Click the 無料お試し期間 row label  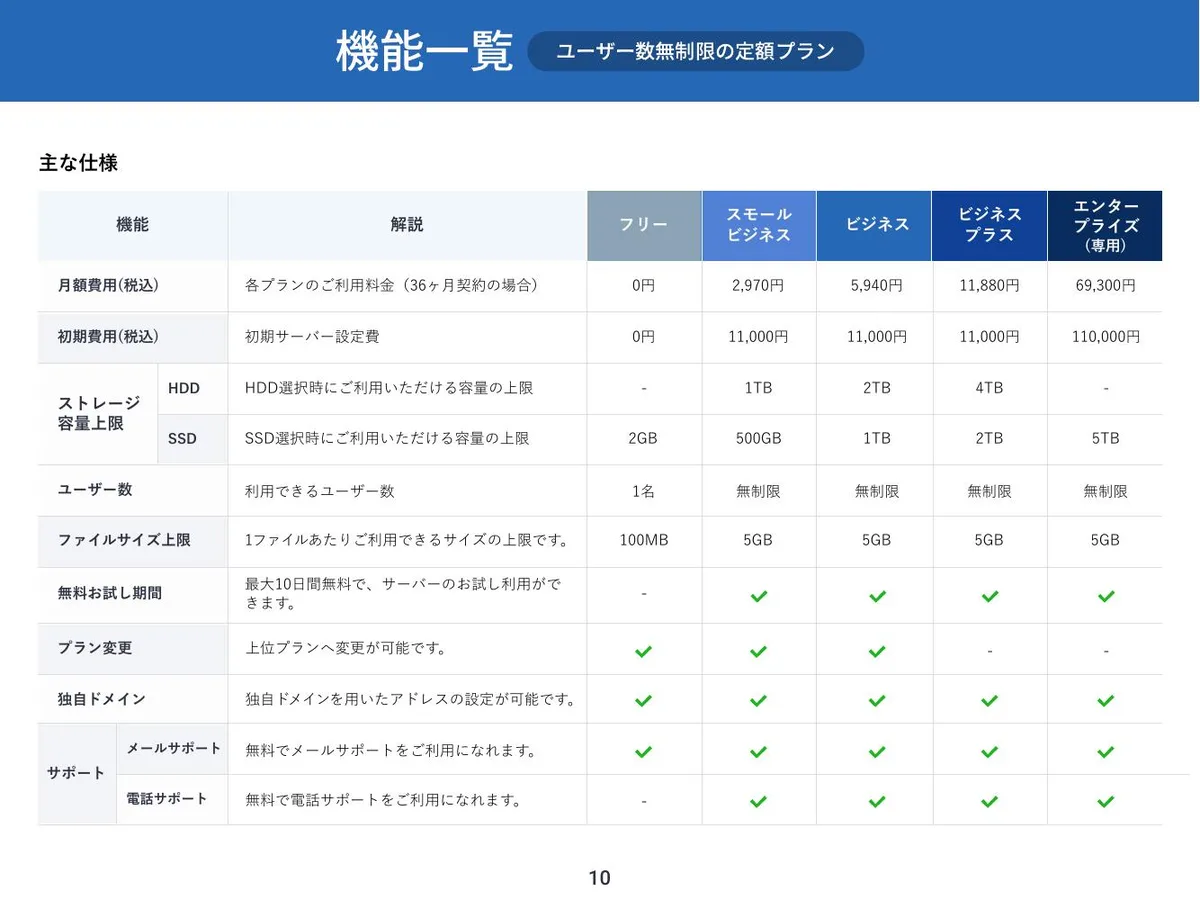[x=110, y=593]
